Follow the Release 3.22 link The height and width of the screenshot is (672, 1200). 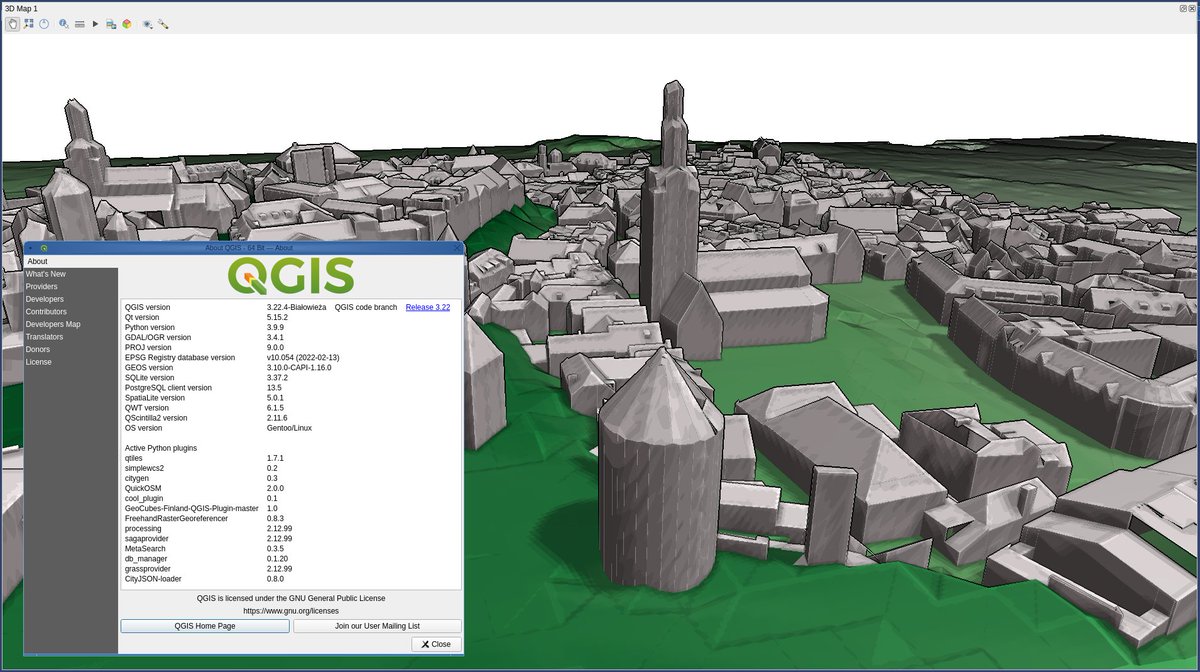pos(427,307)
